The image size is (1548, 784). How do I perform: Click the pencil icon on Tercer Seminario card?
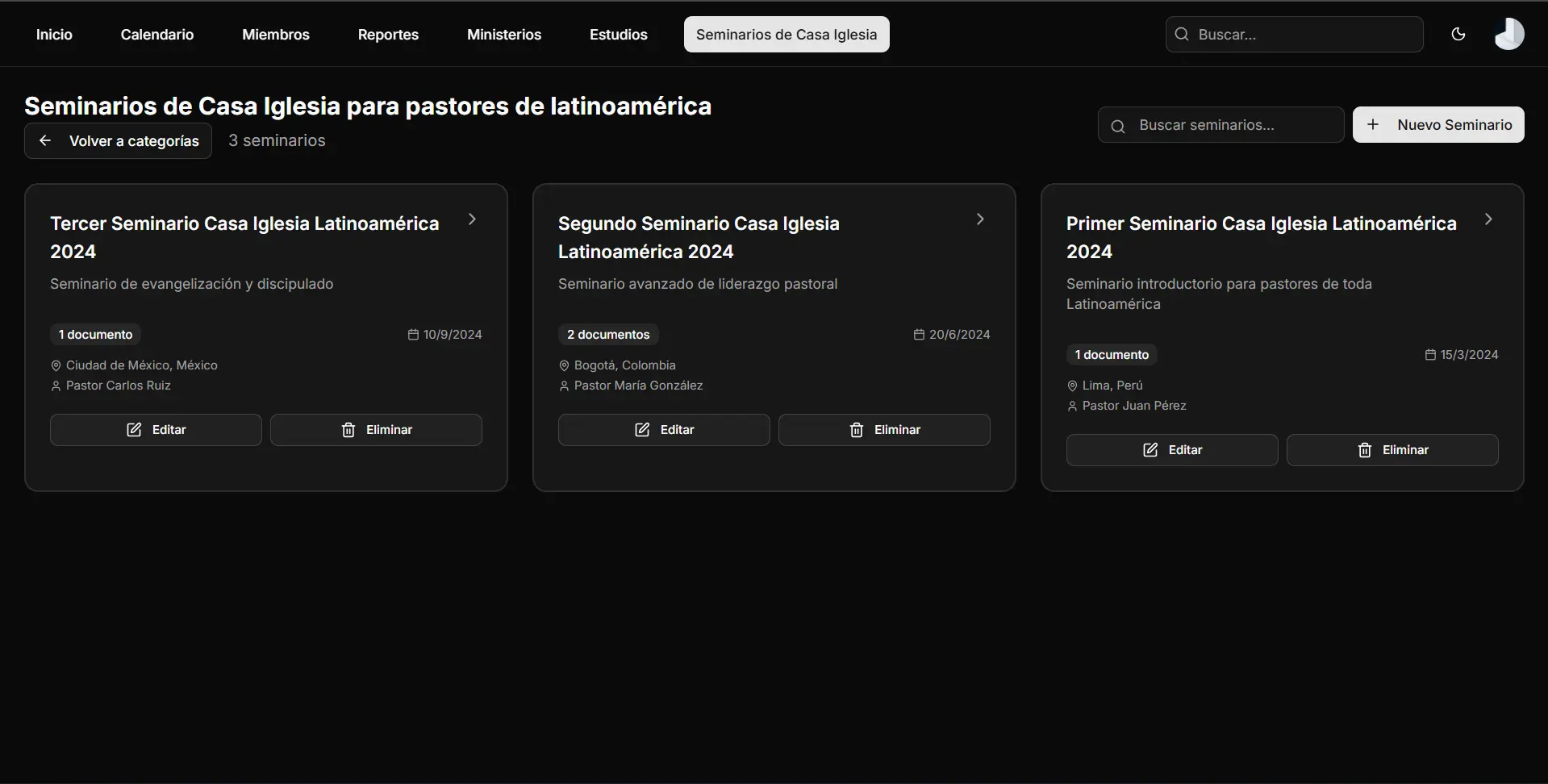134,430
